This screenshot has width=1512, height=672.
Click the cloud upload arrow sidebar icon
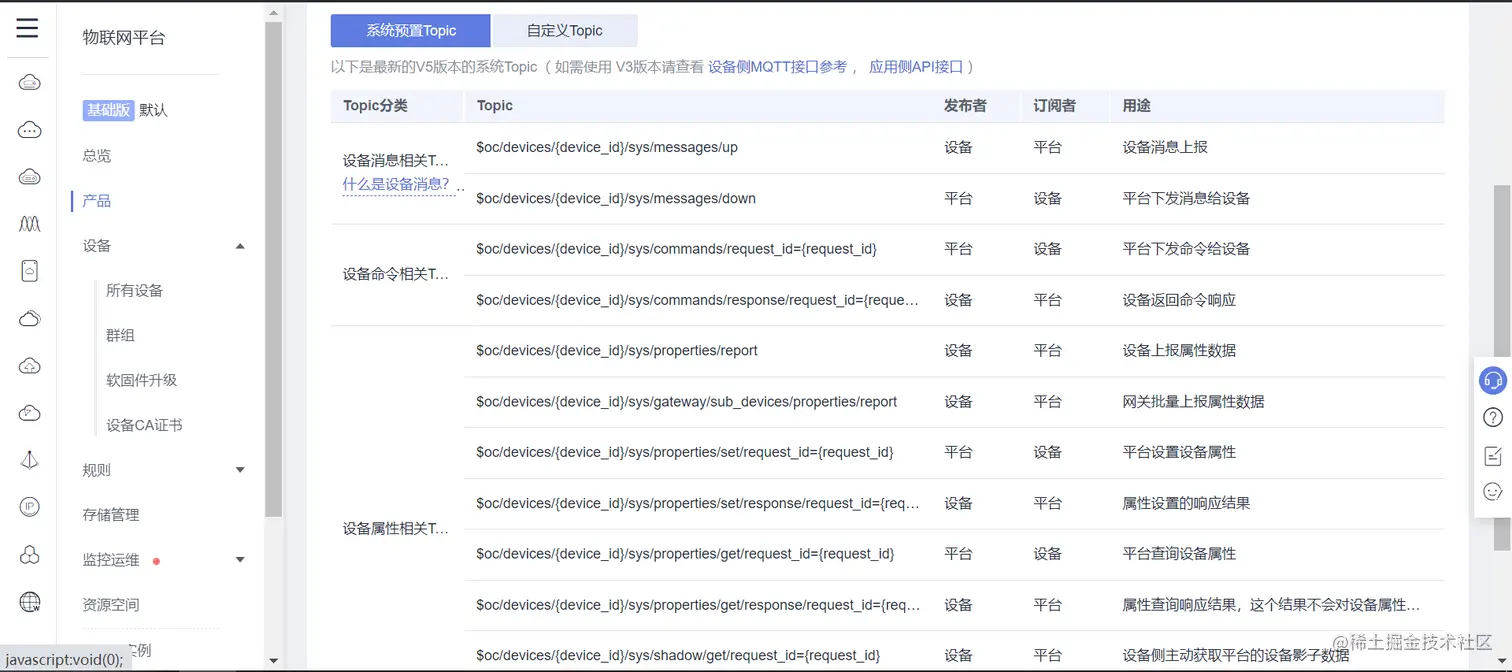(x=30, y=366)
